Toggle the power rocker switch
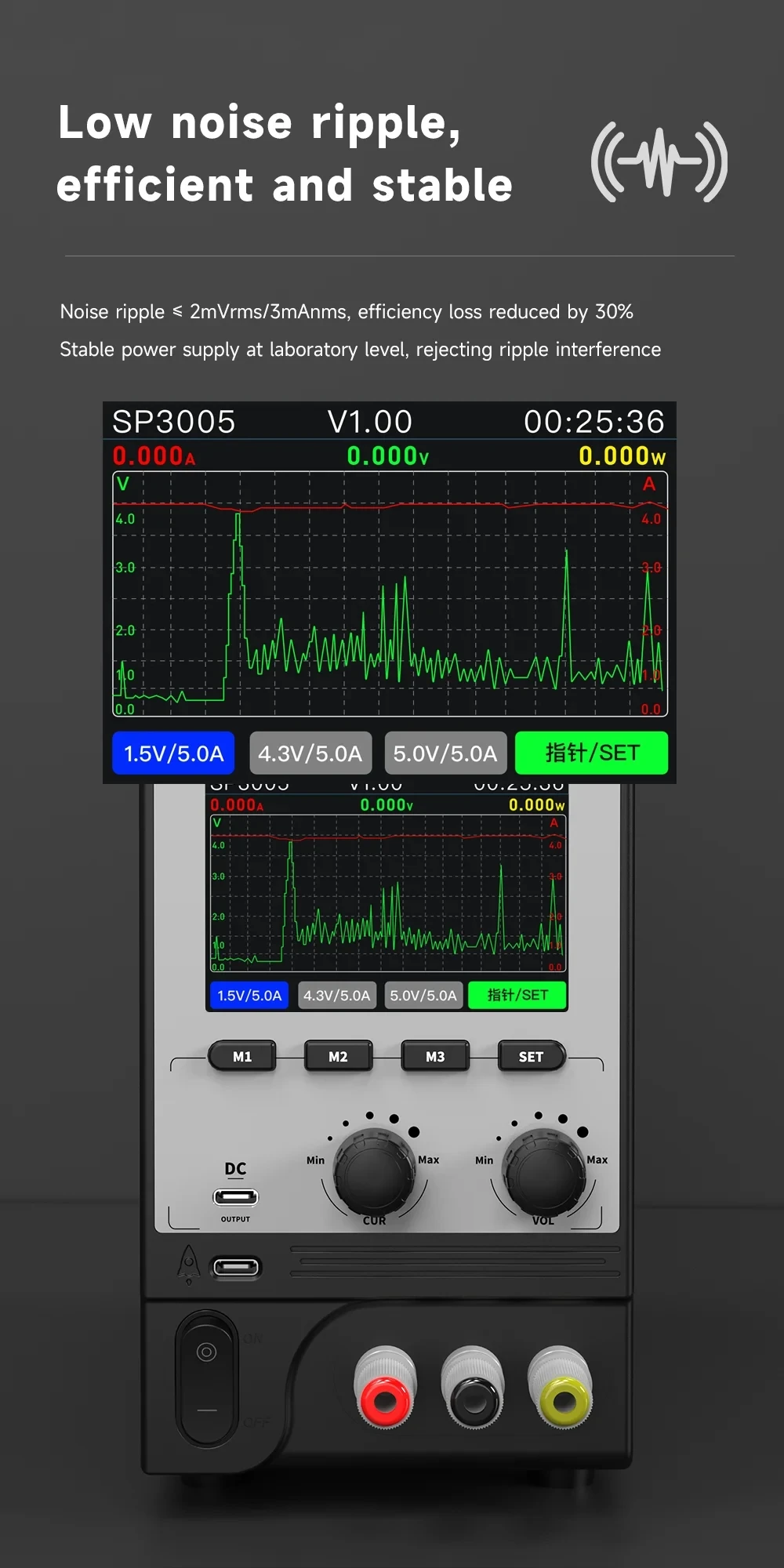784x1568 pixels. [x=207, y=1378]
